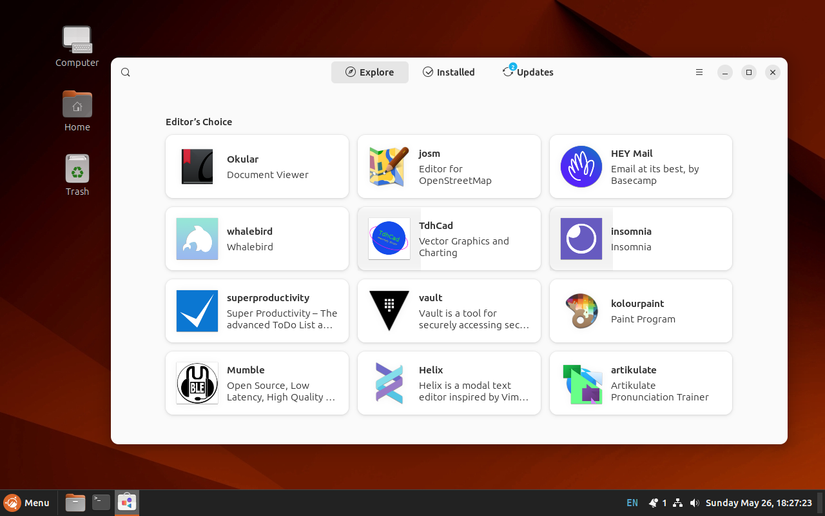Screen dimensions: 825x516
Task: Click the TdhCad blue circle icon
Action: coord(389,239)
